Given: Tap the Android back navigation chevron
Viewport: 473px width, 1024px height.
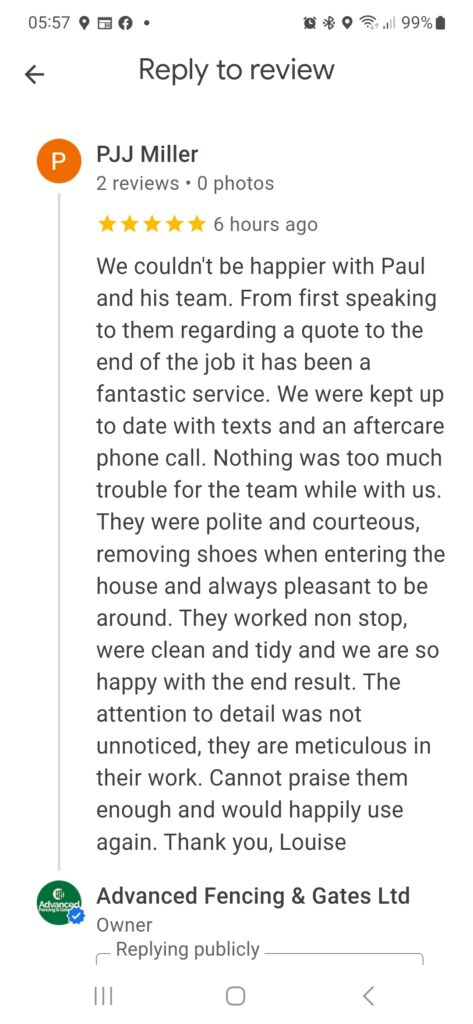Looking at the screenshot, I should click(368, 995).
